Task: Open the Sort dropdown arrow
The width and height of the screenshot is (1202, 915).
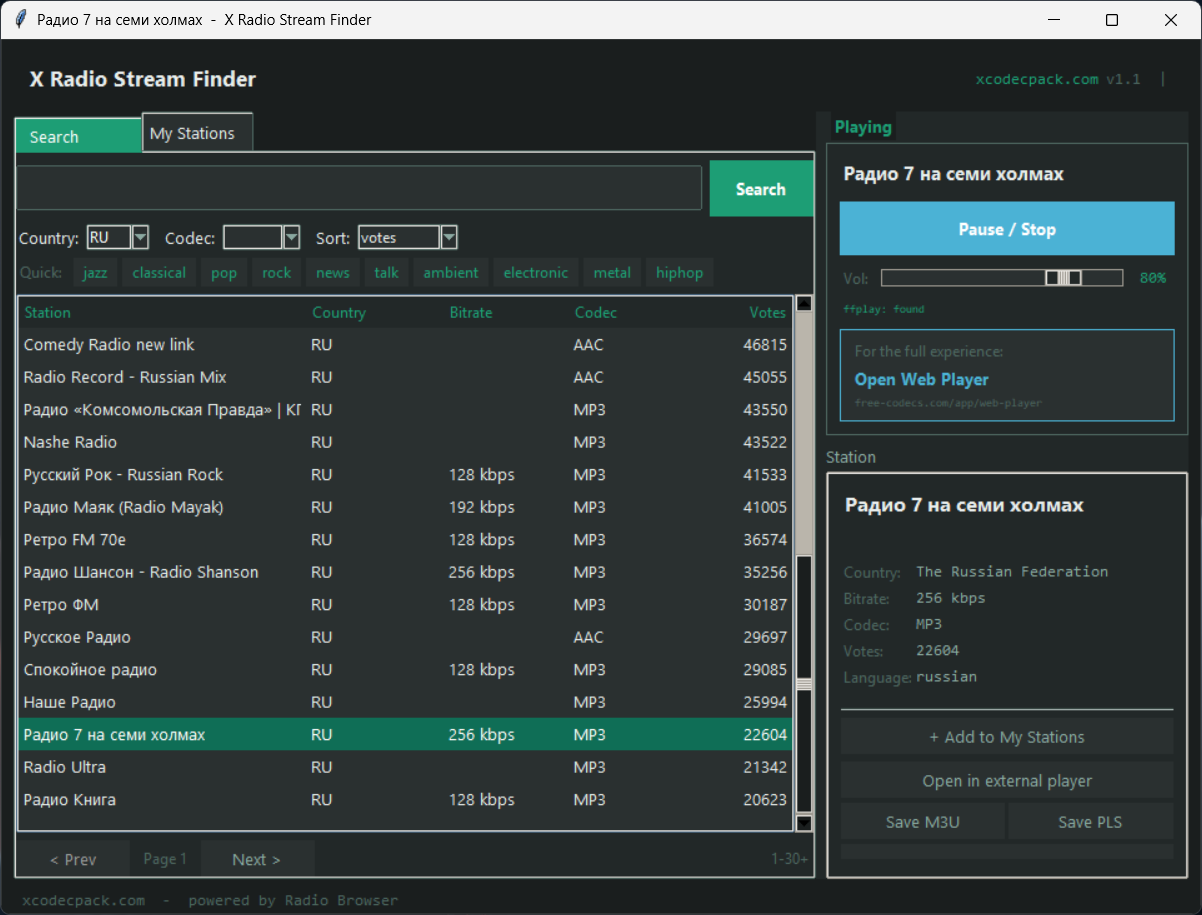Action: click(449, 238)
